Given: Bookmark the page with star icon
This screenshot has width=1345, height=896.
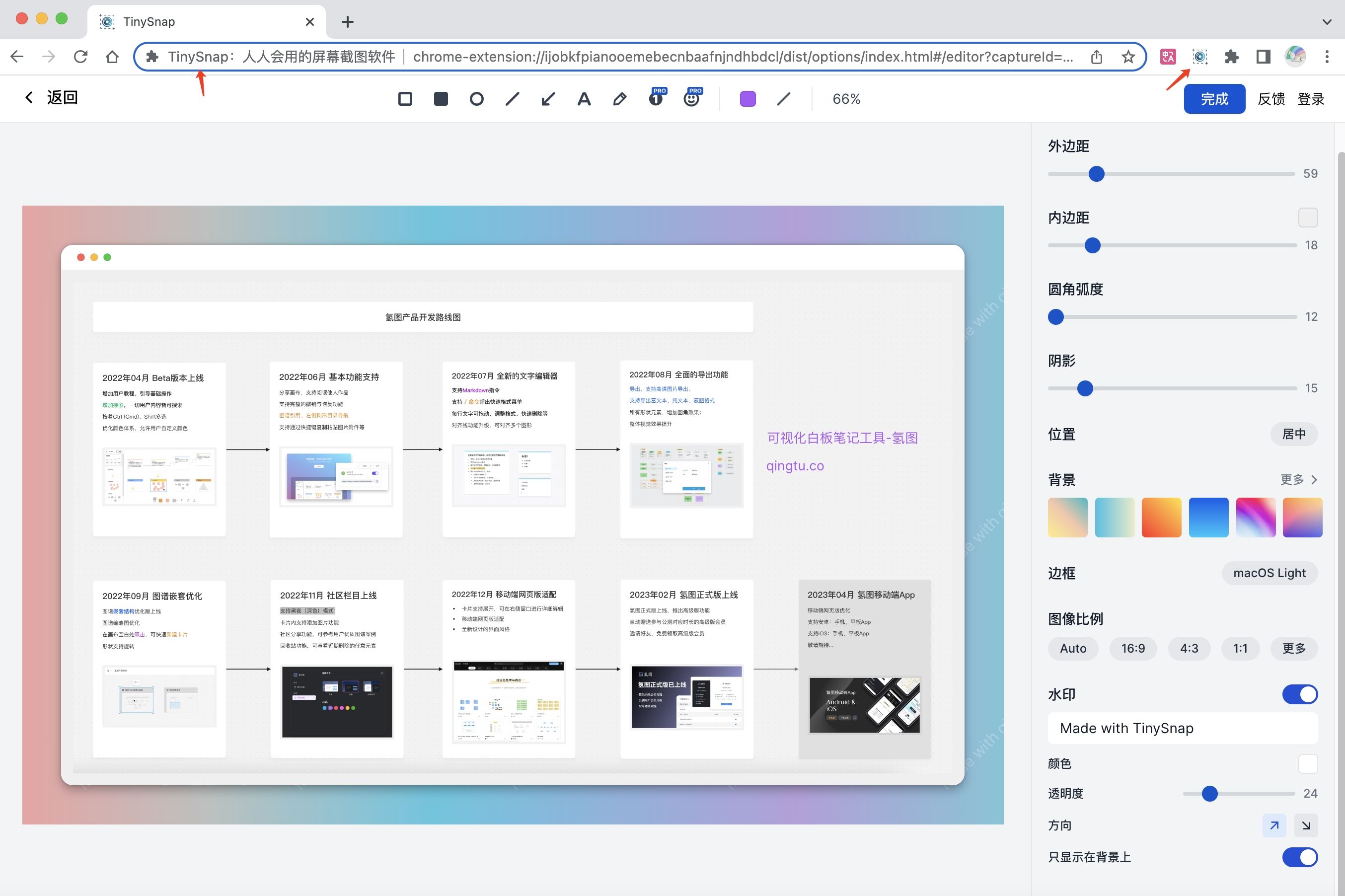Looking at the screenshot, I should pos(1128,57).
